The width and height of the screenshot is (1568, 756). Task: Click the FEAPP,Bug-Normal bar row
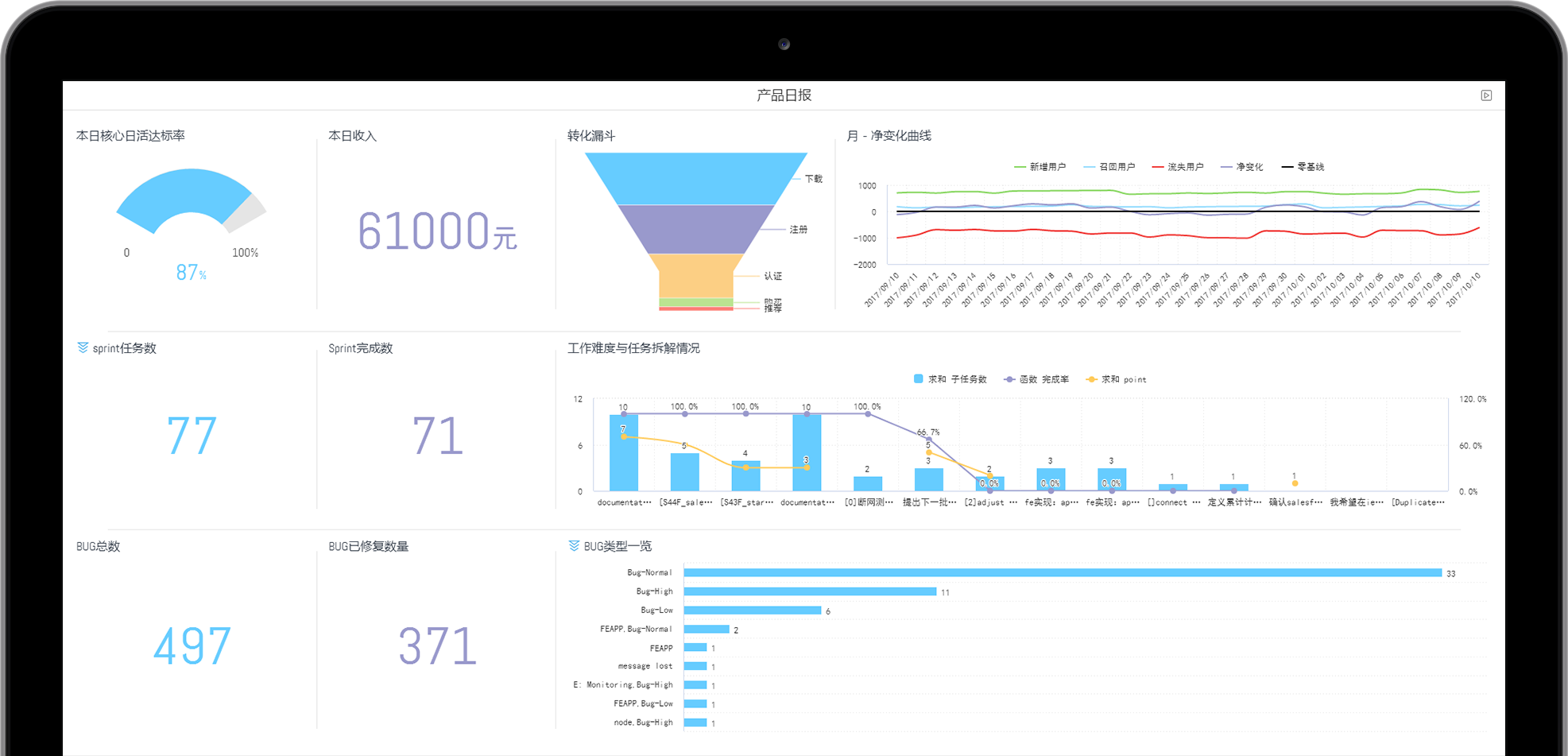[707, 630]
